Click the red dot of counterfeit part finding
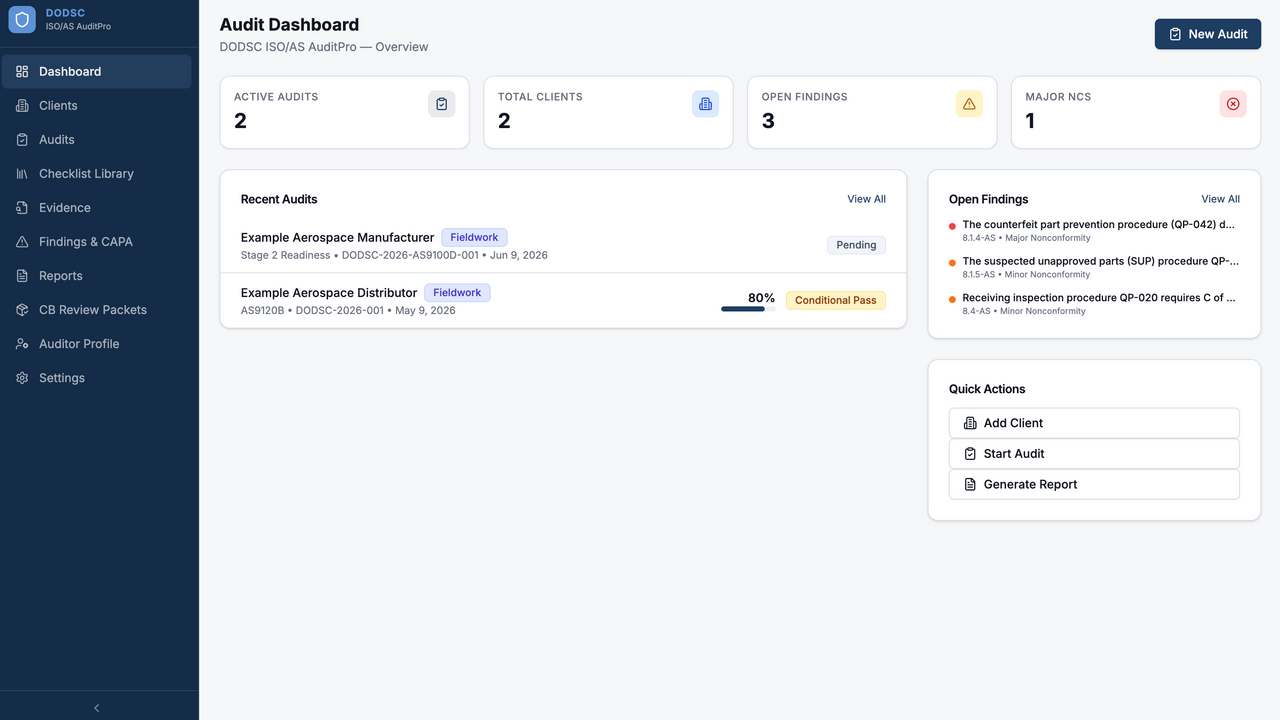Viewport: 1280px width, 720px height. (952, 226)
